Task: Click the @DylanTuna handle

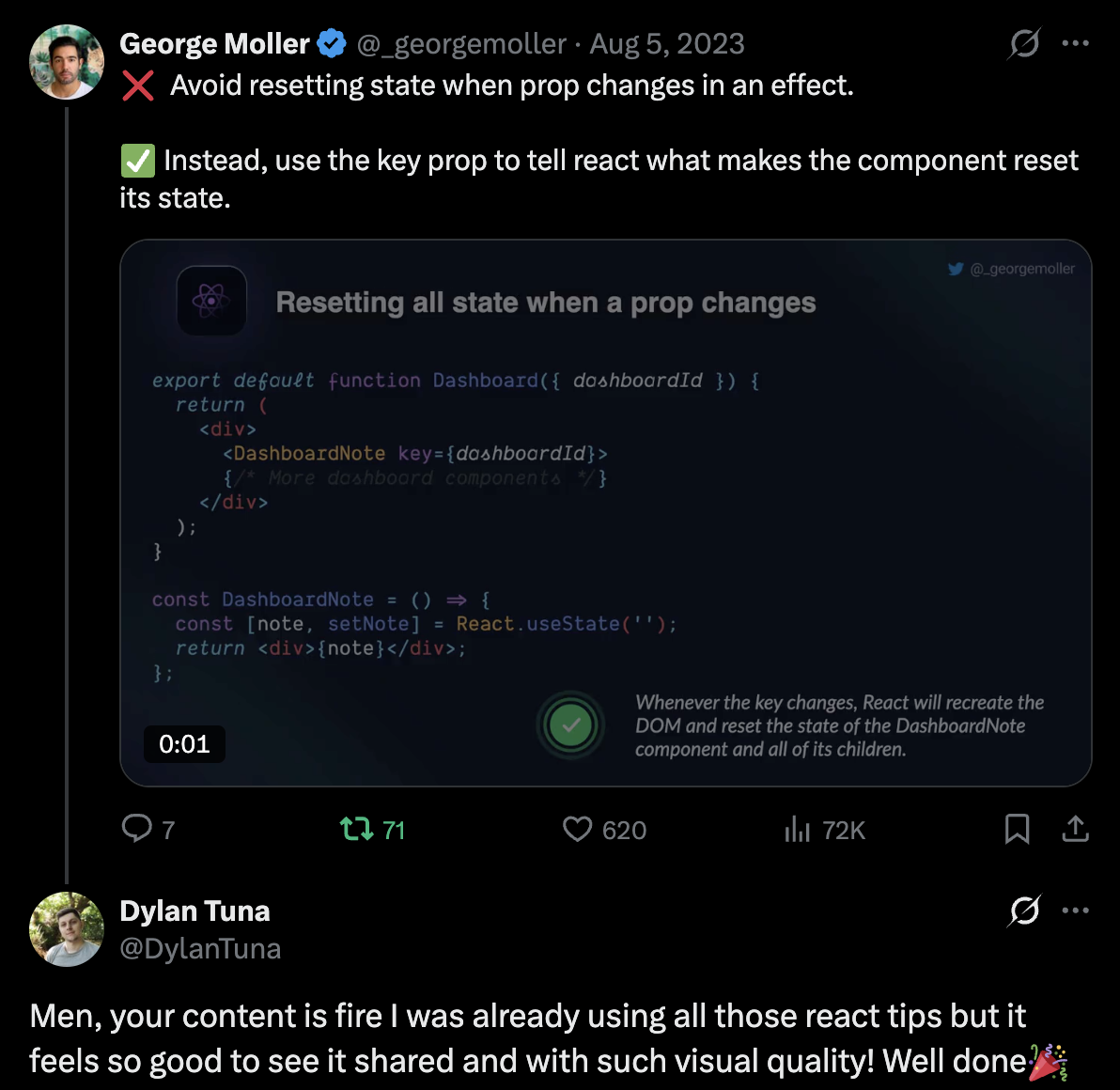Action: pos(200,948)
